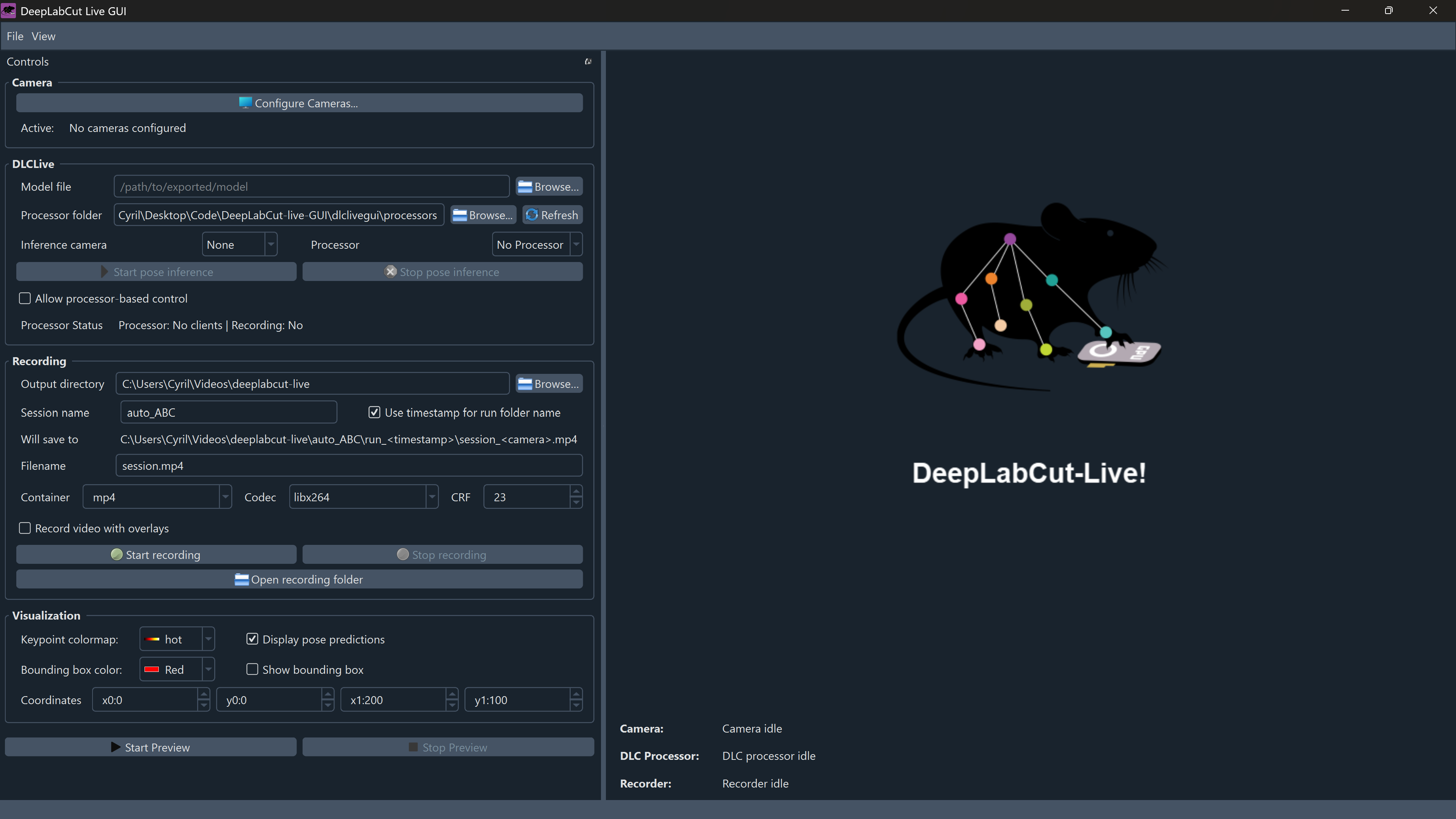Click the folder icon on Output directory Browse
The image size is (1456, 819).
pyautogui.click(x=525, y=384)
